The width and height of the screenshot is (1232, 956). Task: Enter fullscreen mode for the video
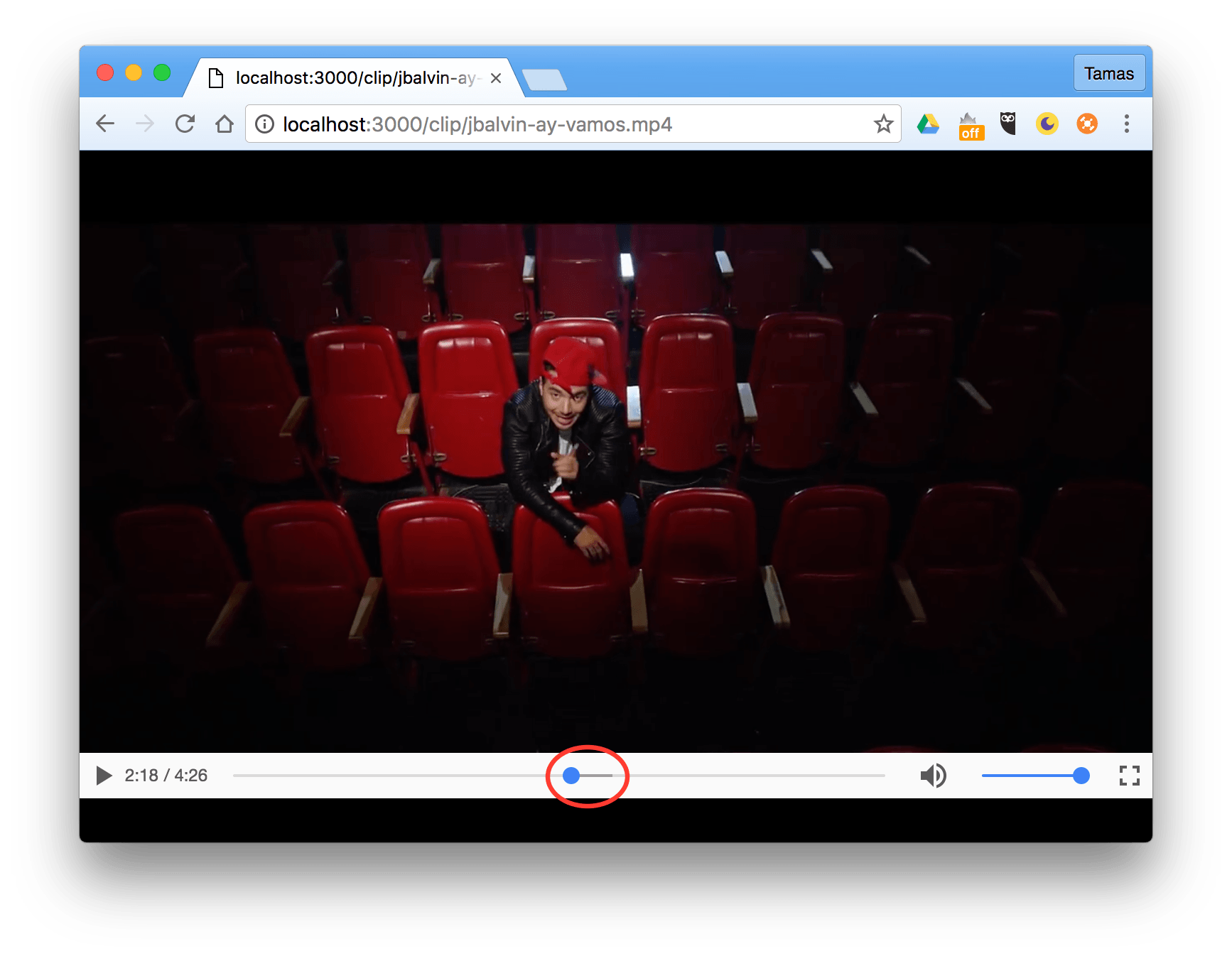1129,776
